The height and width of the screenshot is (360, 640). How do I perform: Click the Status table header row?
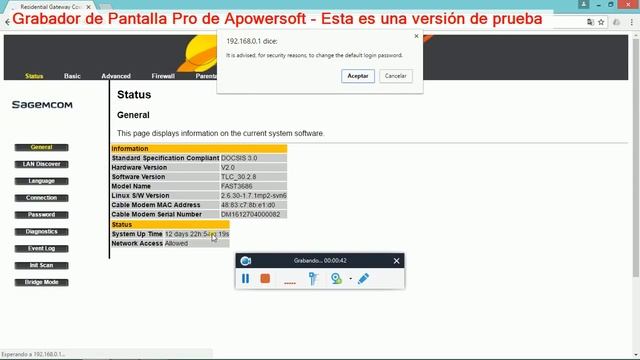pyautogui.click(x=170, y=224)
